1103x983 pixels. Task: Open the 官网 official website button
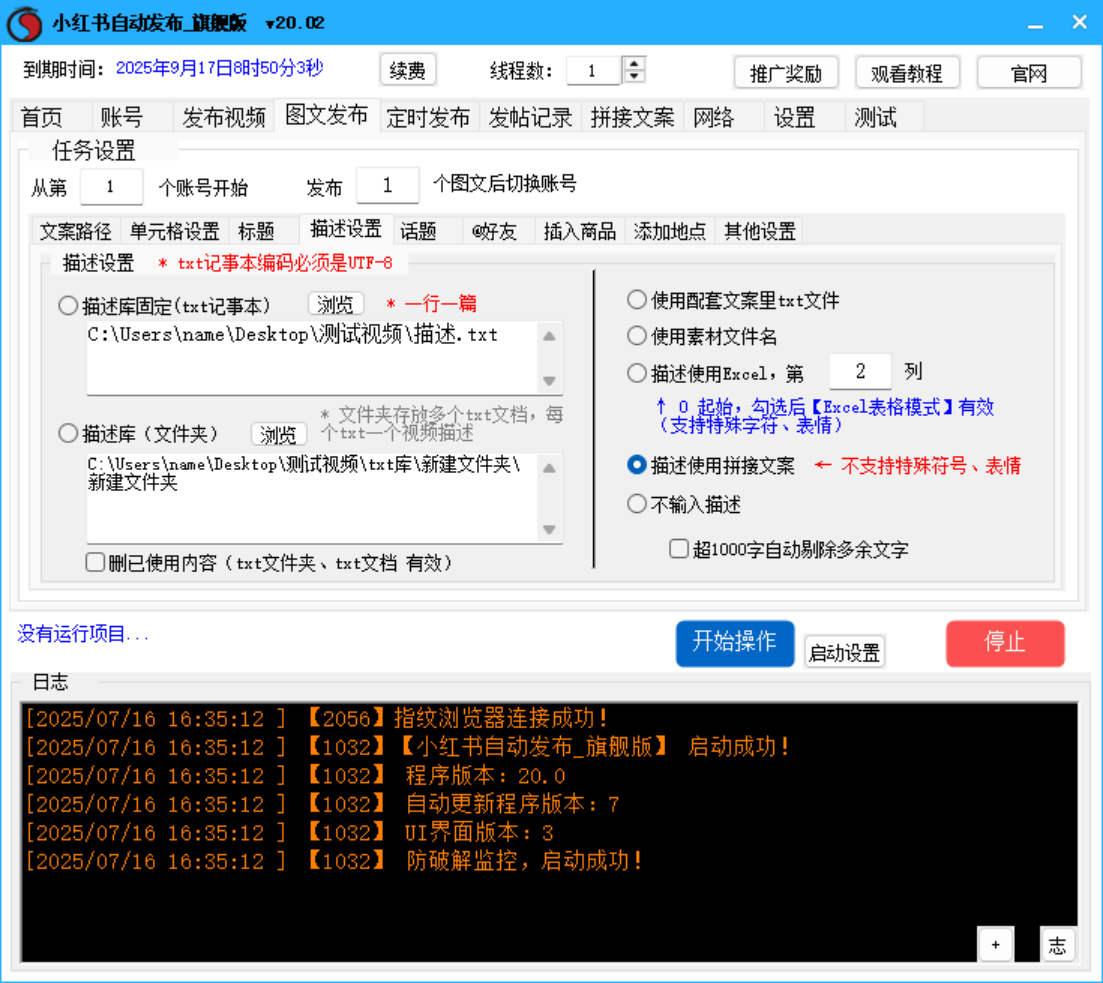click(x=1028, y=72)
